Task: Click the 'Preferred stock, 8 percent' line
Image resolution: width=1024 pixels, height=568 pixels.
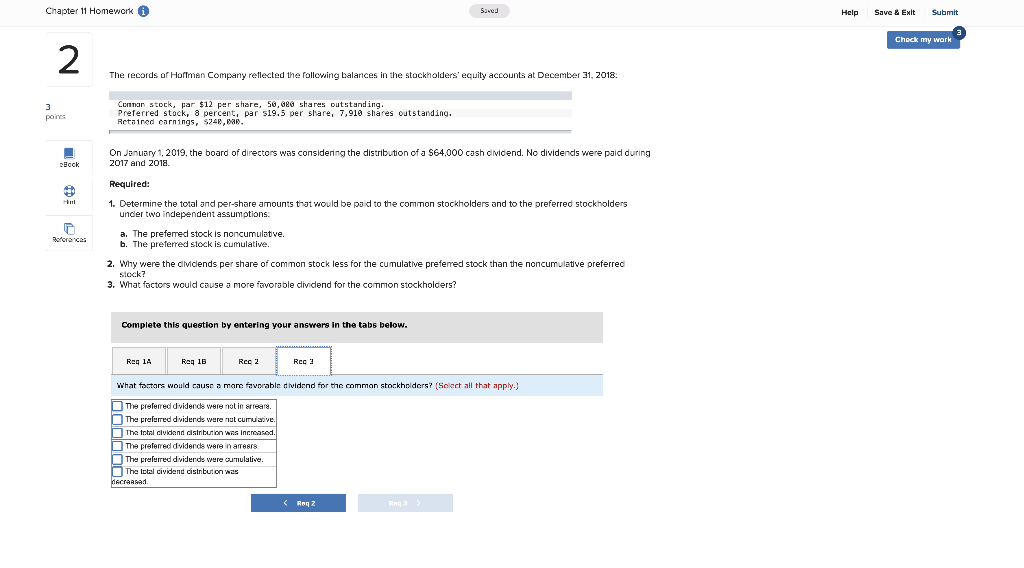Action: tap(285, 113)
